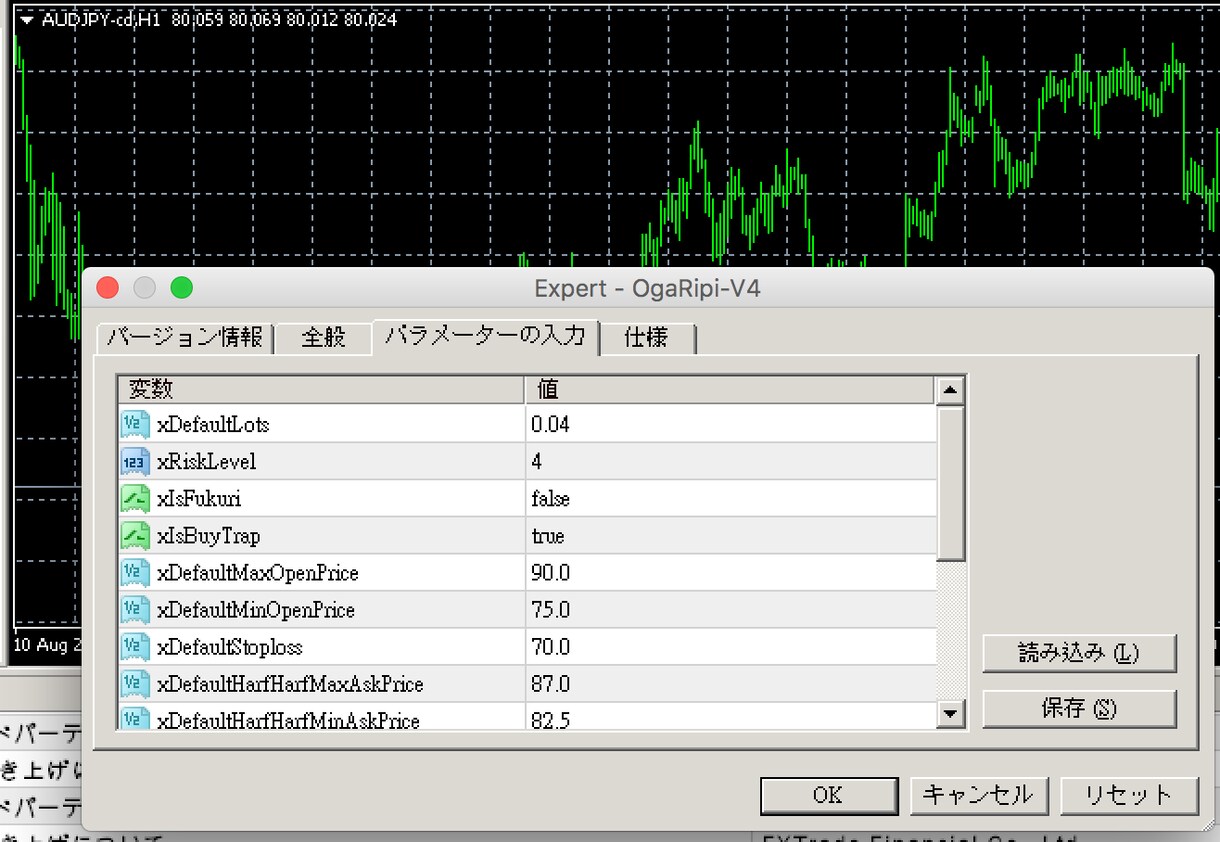The width and height of the screenshot is (1220, 842).
Task: Click the xDefaultStoploss type icon
Action: pyautogui.click(x=135, y=647)
